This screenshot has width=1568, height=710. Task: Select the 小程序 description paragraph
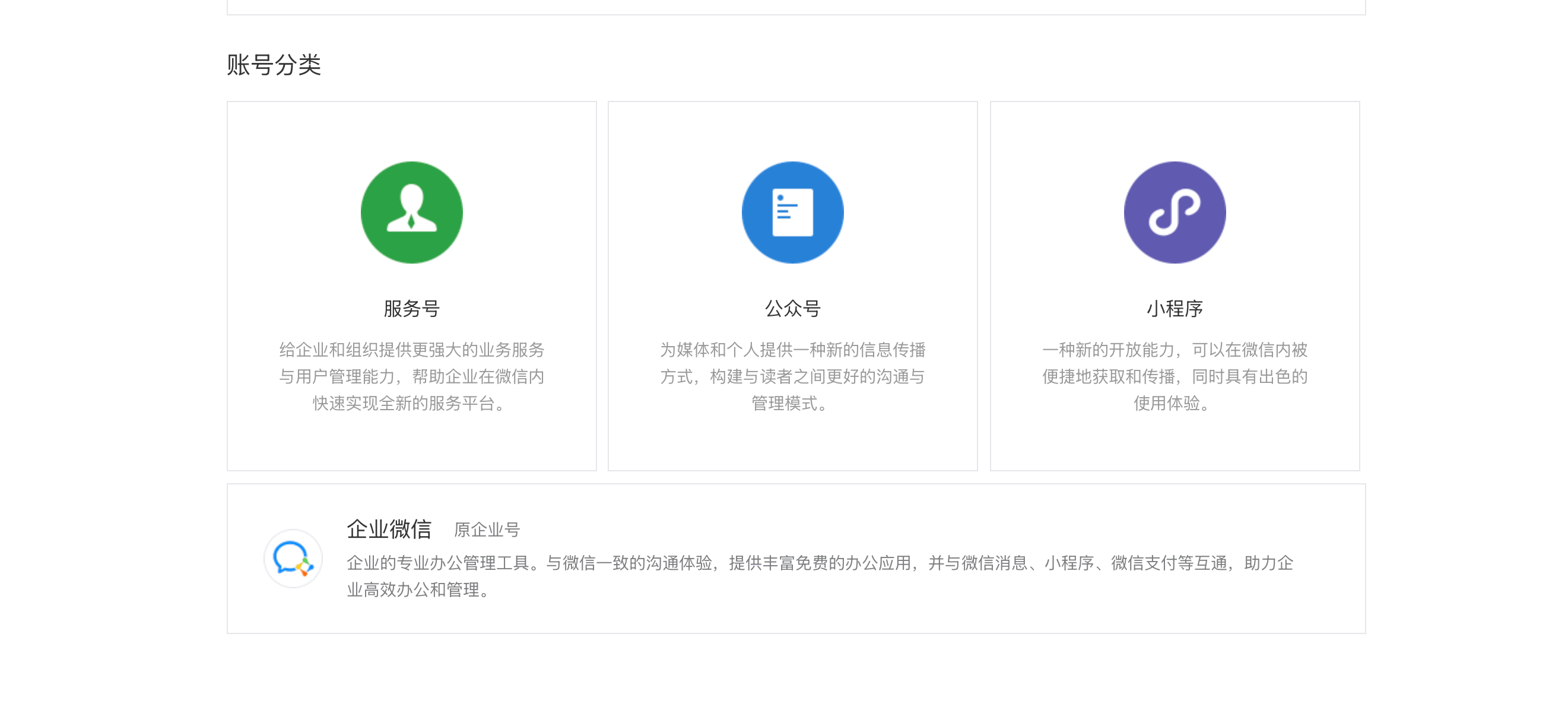click(x=1174, y=376)
